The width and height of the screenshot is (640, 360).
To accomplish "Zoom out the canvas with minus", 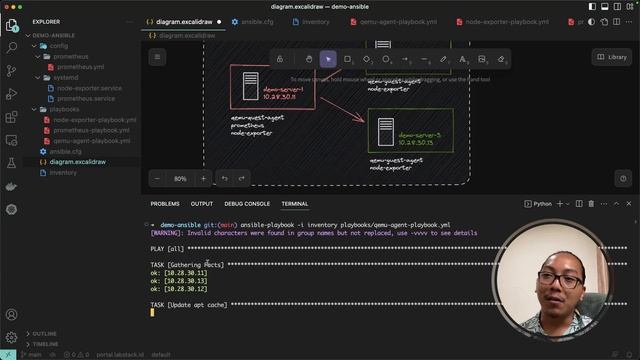I will [x=157, y=178].
